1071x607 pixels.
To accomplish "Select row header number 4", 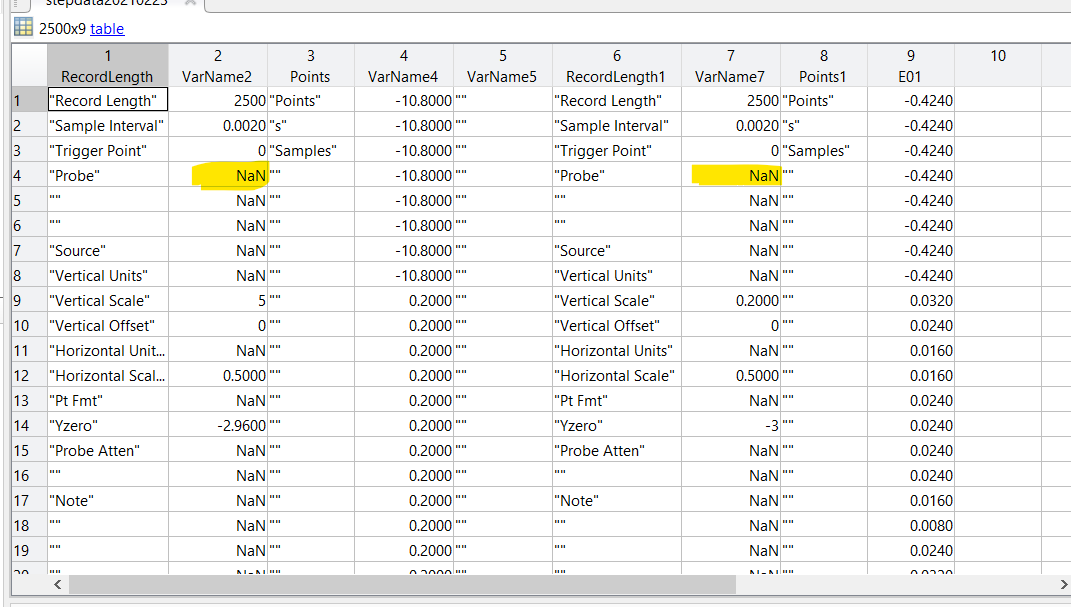I will 17,176.
